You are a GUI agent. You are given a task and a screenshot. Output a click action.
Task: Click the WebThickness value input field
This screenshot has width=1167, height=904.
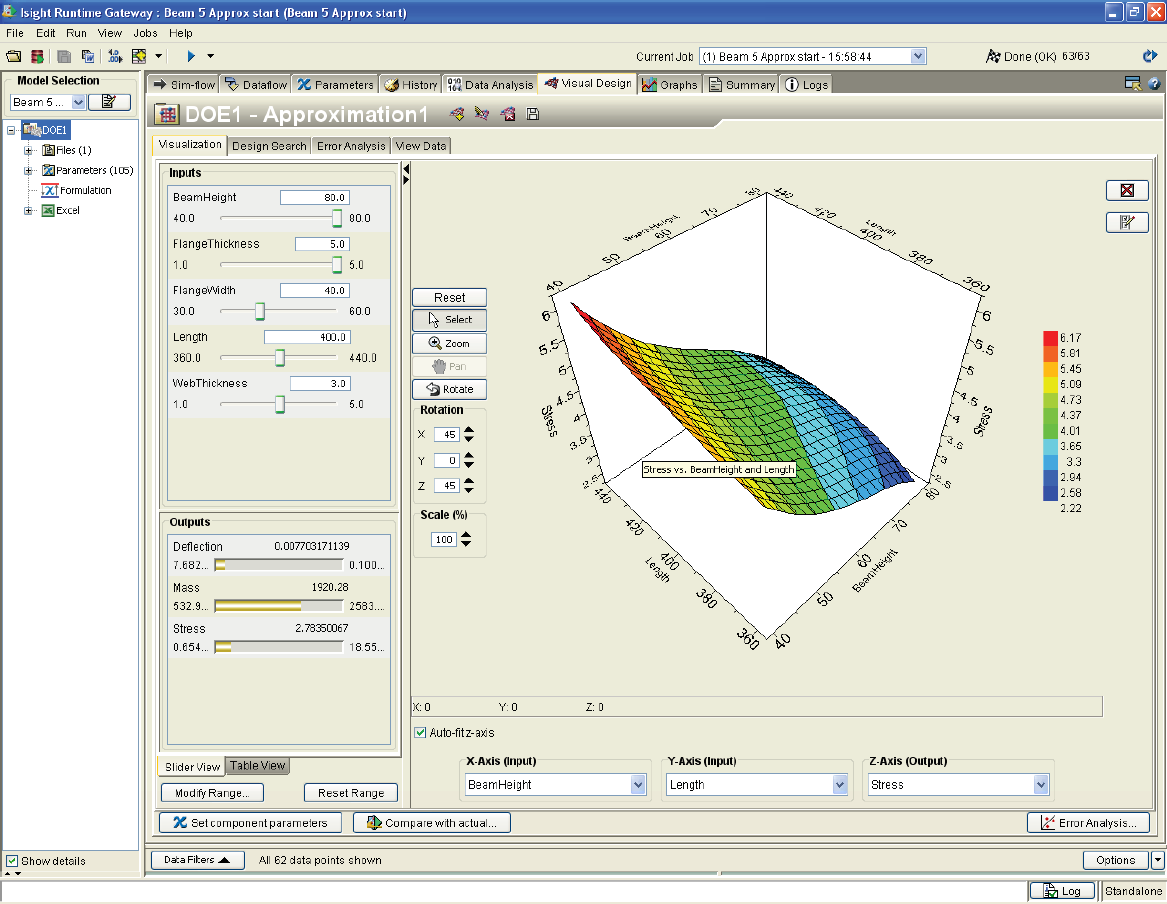[319, 383]
